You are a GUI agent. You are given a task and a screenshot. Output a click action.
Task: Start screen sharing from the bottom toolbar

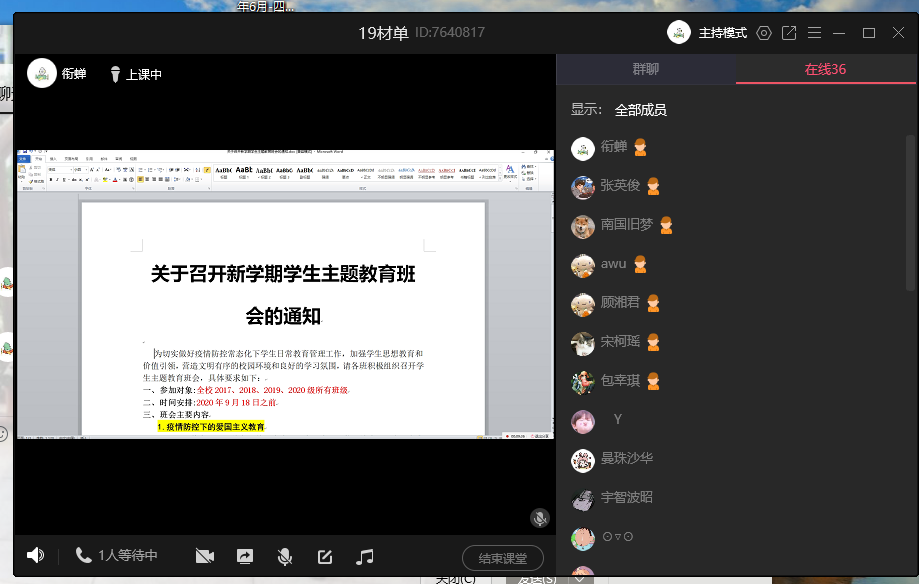[245, 556]
